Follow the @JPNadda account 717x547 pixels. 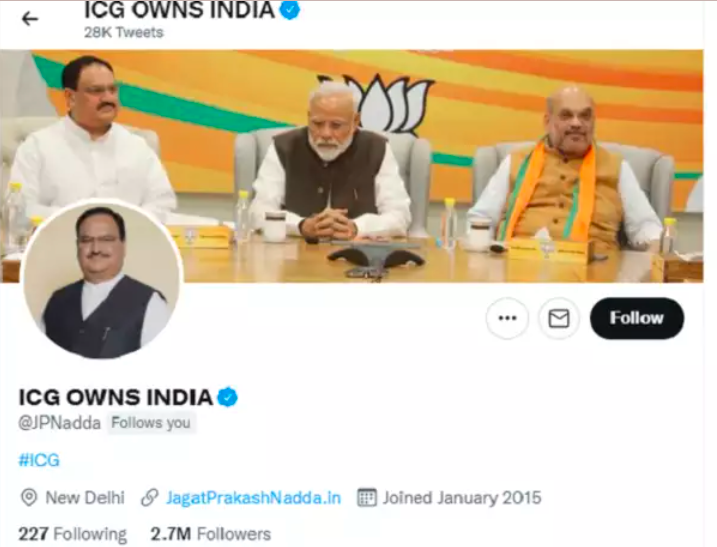[x=637, y=318]
